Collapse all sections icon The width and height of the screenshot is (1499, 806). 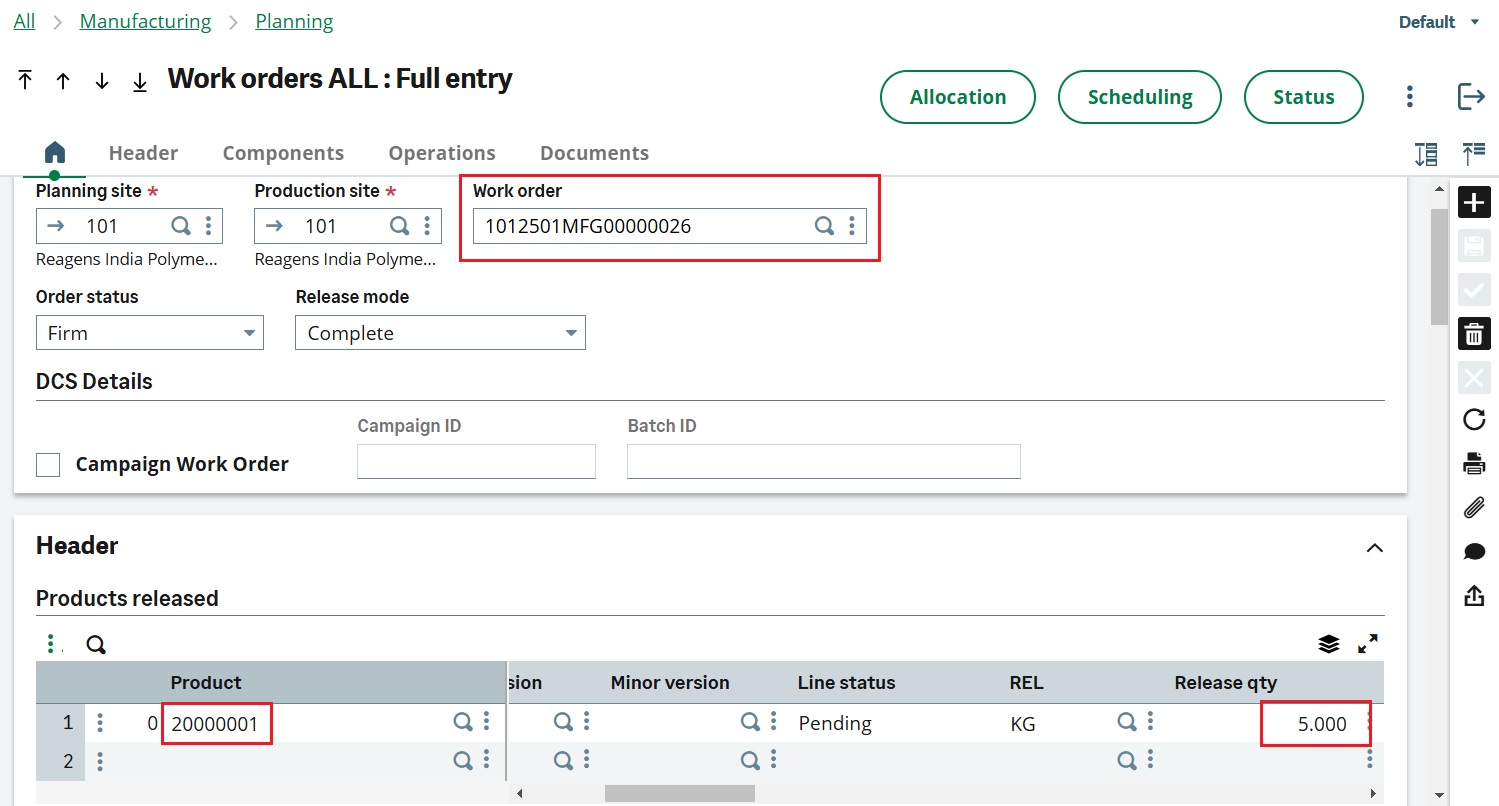click(x=1474, y=154)
